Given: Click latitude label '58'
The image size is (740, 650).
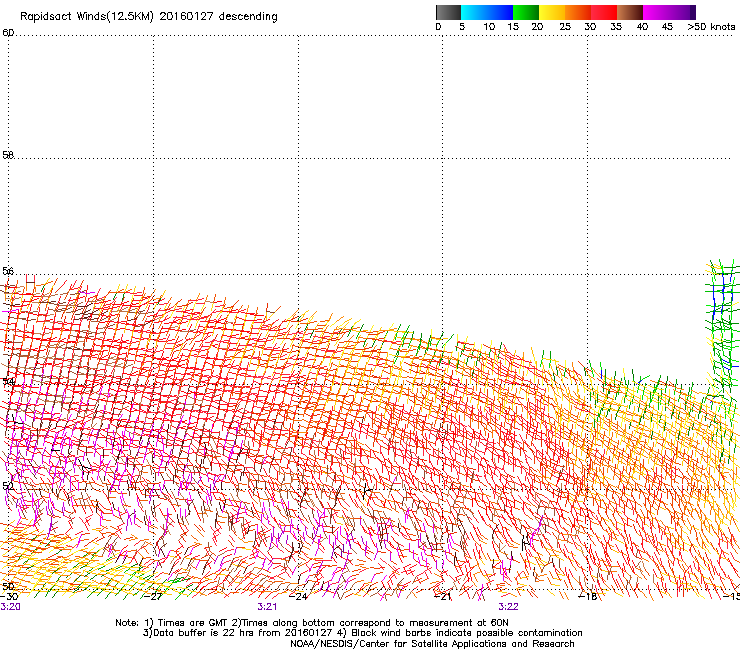Looking at the screenshot, I should (x=8, y=155).
